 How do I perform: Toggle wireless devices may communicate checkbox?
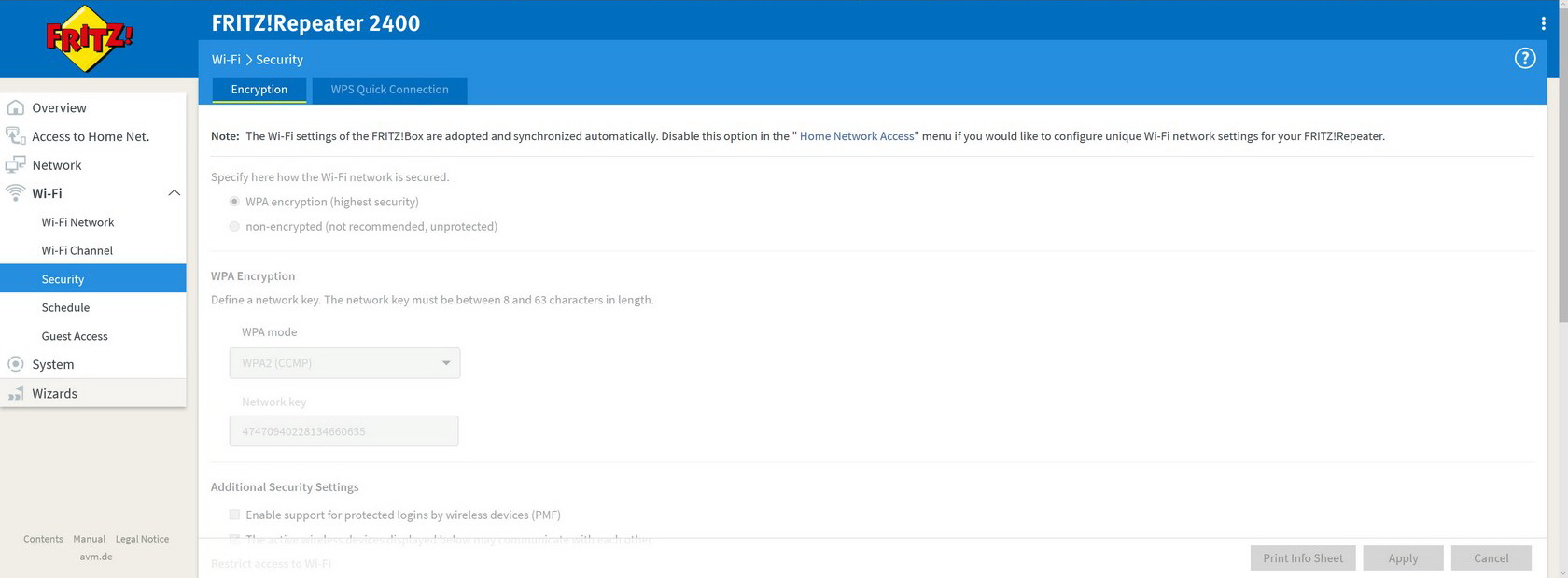click(x=234, y=539)
